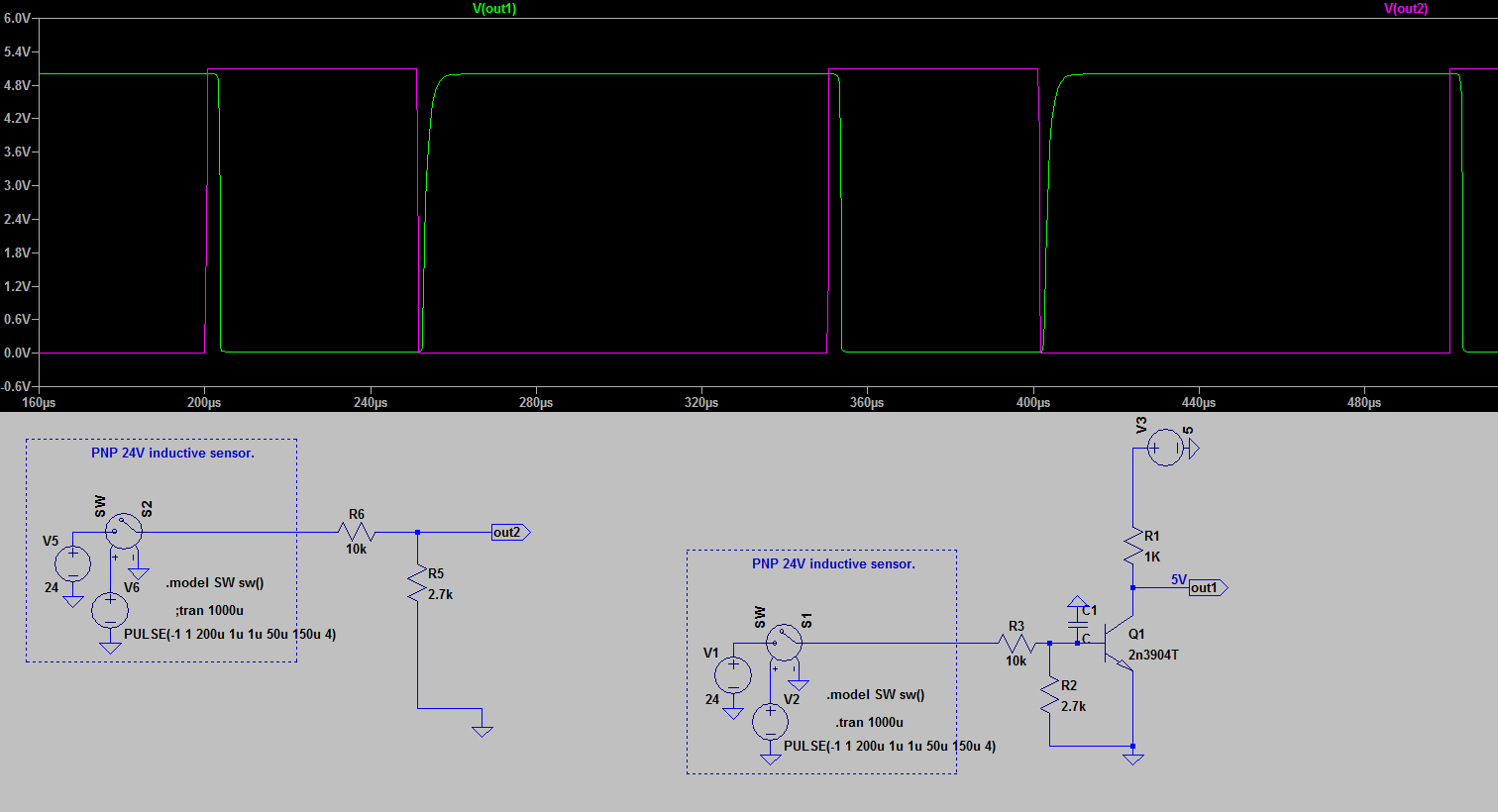Click the PULSE definition text beside V6

point(230,635)
